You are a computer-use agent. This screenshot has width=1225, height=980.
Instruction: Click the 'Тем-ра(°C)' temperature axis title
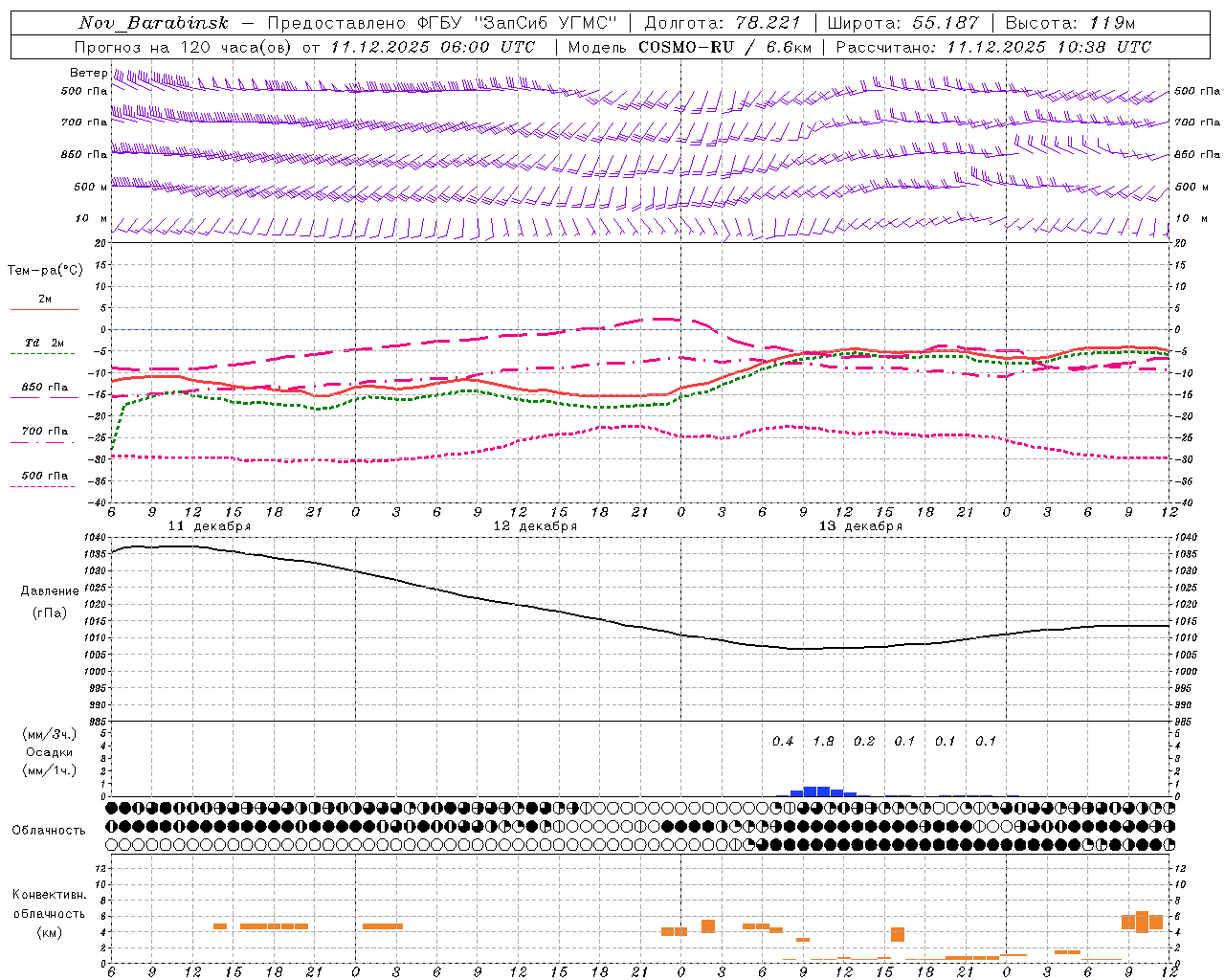pos(45,271)
